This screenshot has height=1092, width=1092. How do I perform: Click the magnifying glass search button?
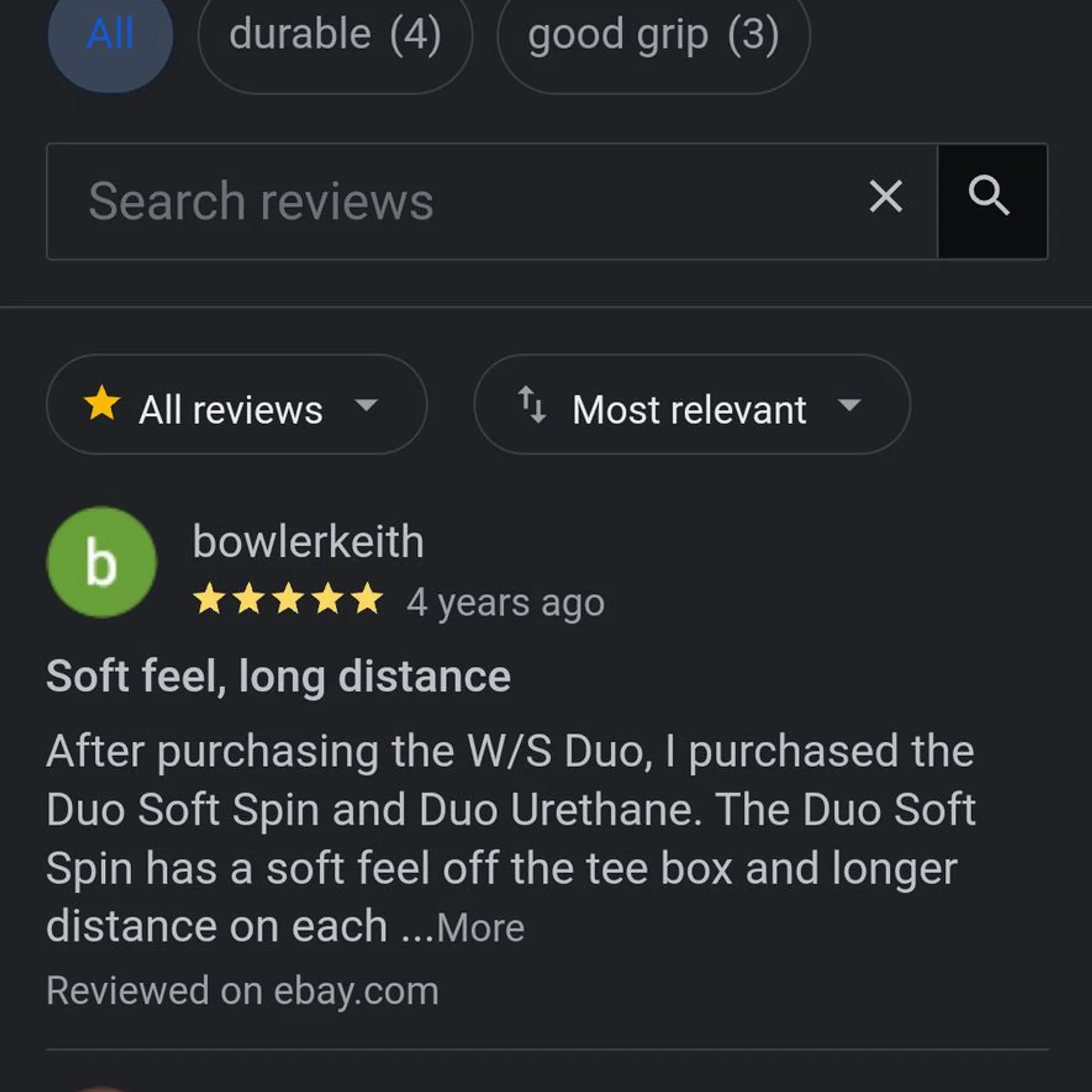pos(992,201)
